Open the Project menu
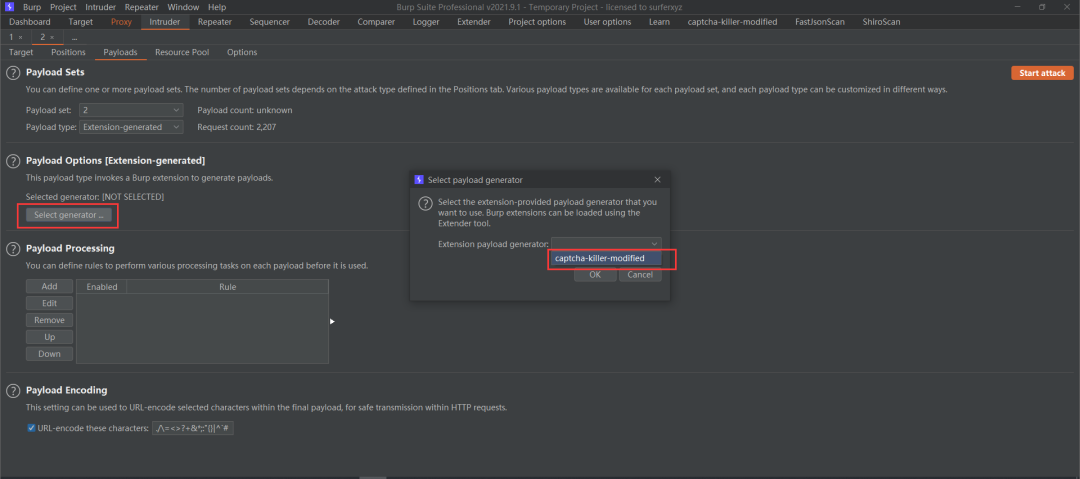 [x=63, y=7]
